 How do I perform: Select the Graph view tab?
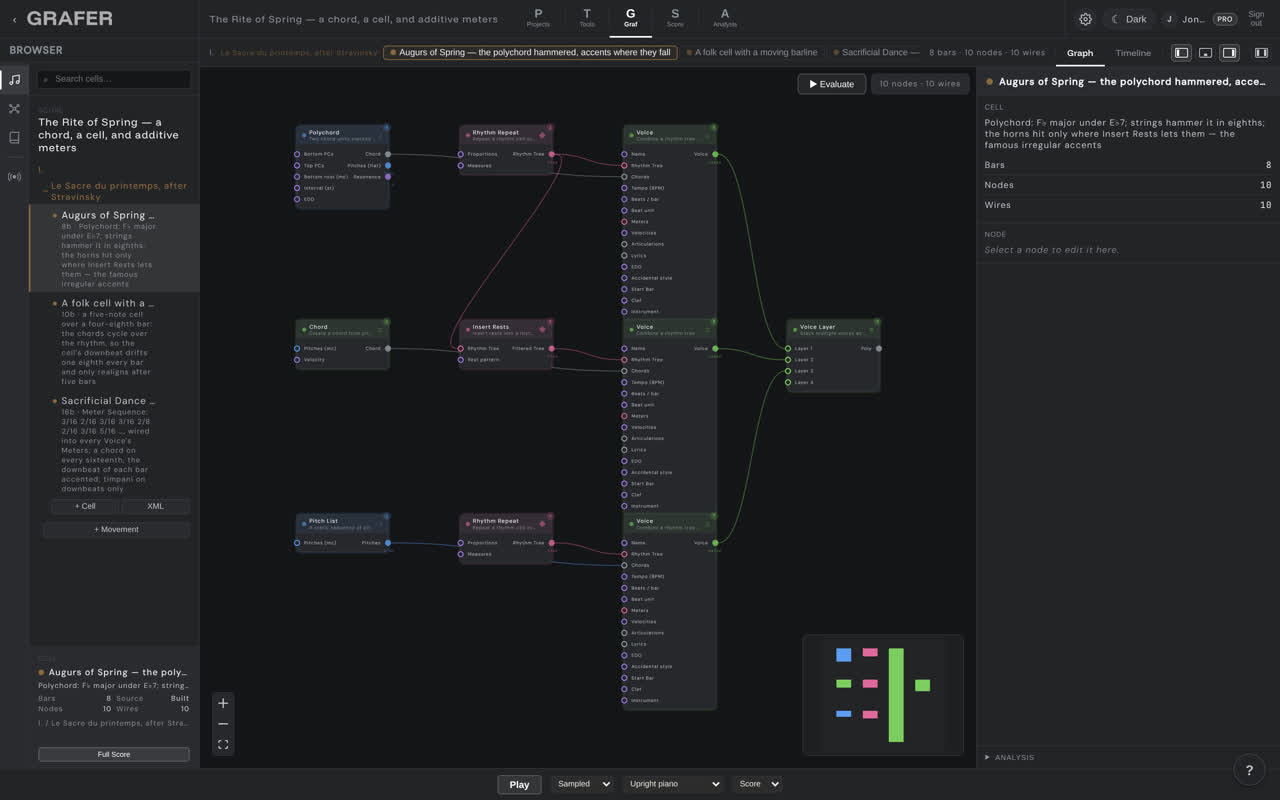click(1080, 53)
